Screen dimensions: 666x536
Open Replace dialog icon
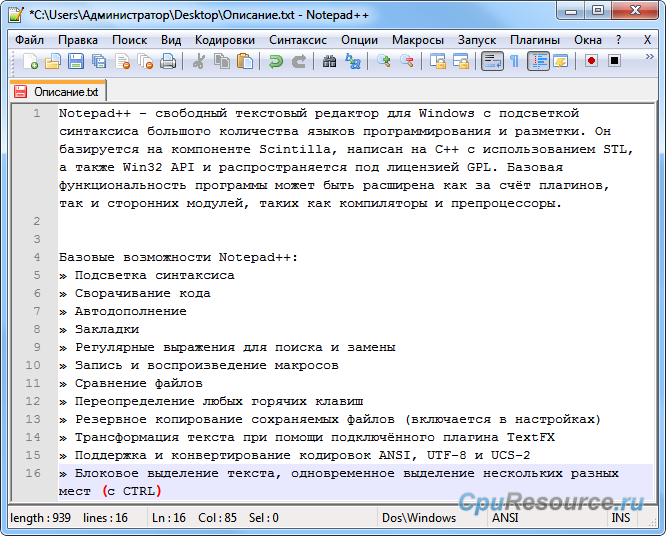point(353,62)
